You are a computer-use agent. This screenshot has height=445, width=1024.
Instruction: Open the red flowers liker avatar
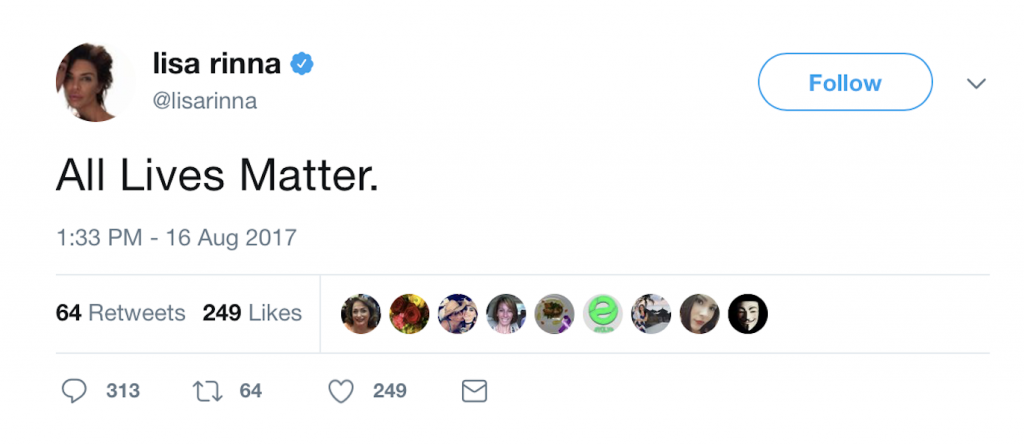(409, 314)
